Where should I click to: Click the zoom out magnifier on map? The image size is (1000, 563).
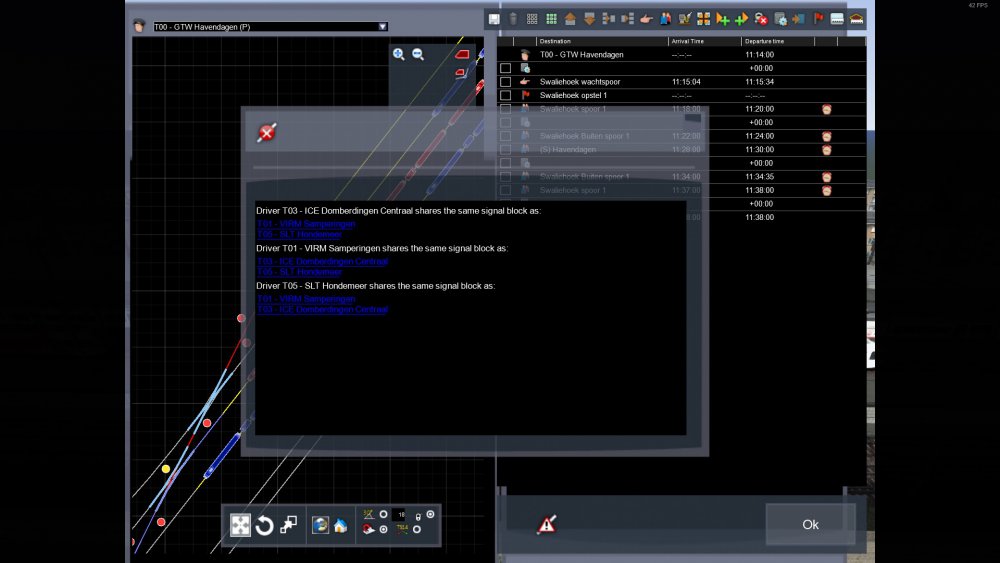(x=418, y=55)
